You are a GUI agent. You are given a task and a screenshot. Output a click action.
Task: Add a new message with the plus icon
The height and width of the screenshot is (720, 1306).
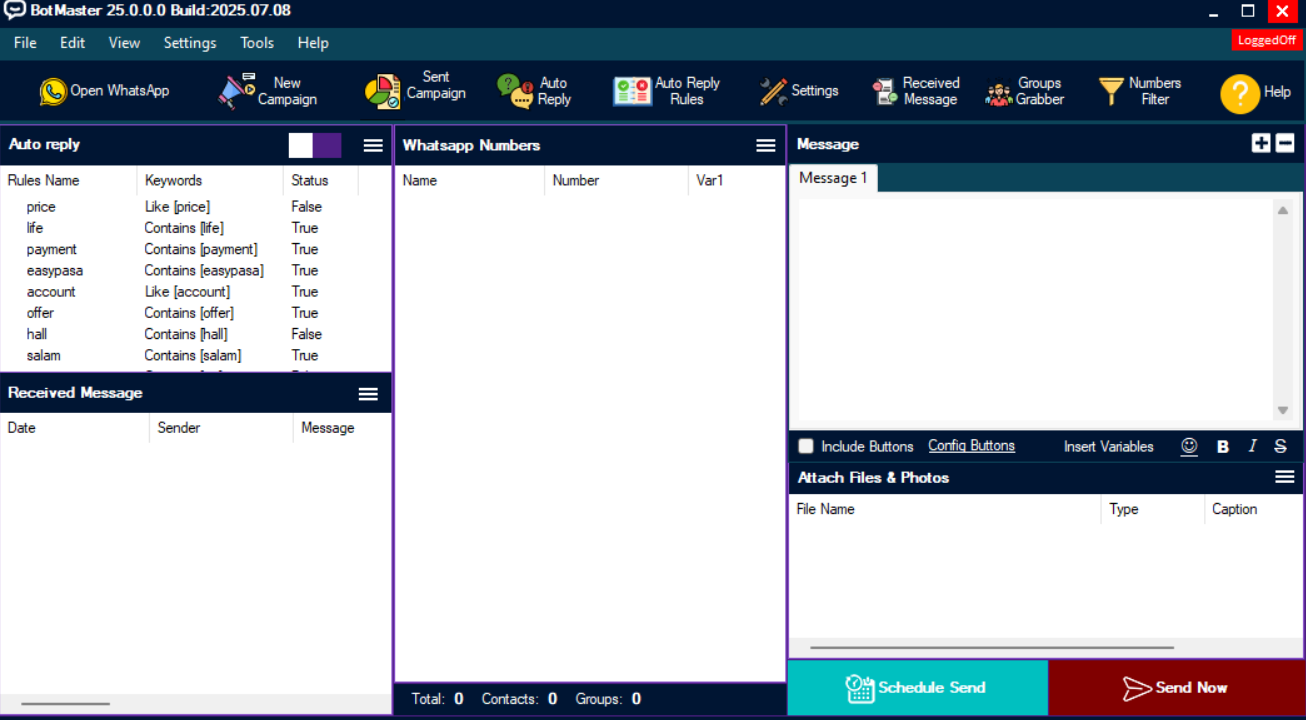(x=1261, y=144)
